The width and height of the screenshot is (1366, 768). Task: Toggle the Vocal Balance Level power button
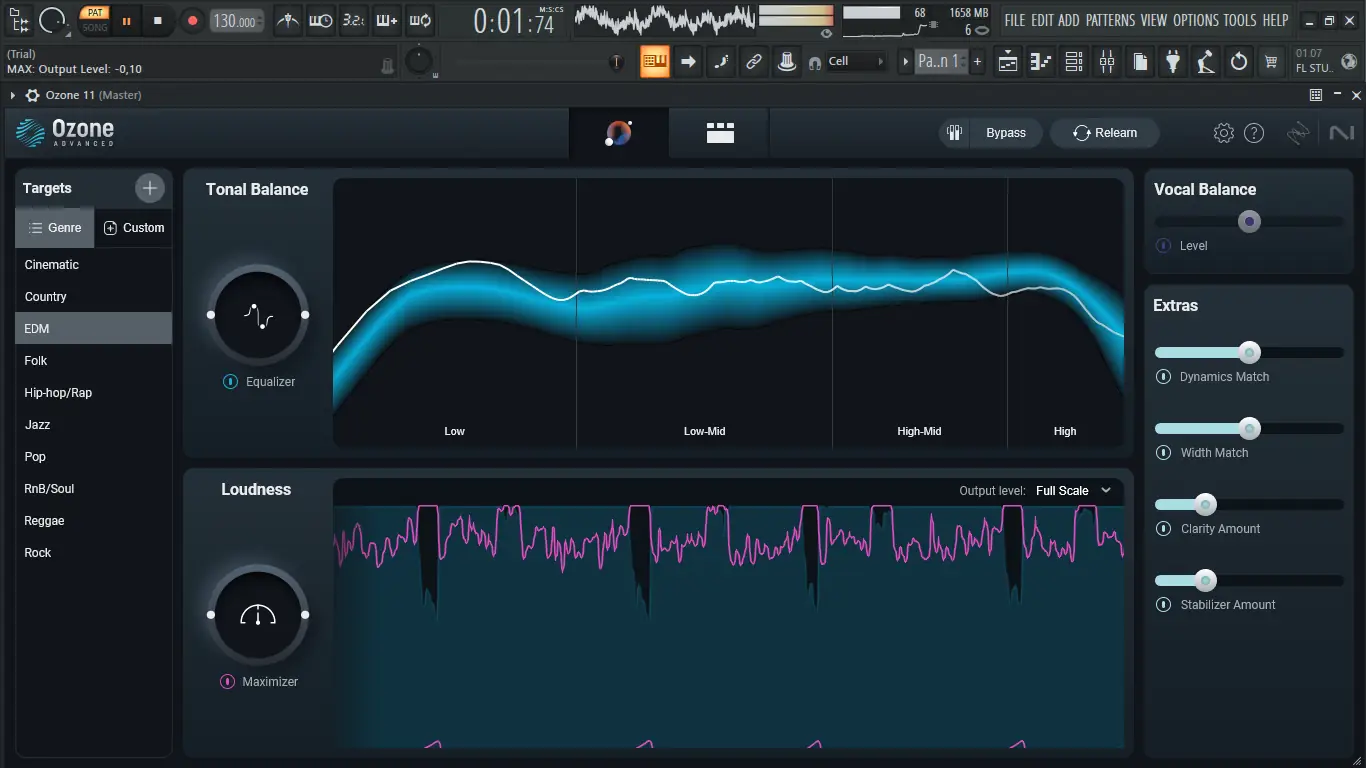(1163, 246)
